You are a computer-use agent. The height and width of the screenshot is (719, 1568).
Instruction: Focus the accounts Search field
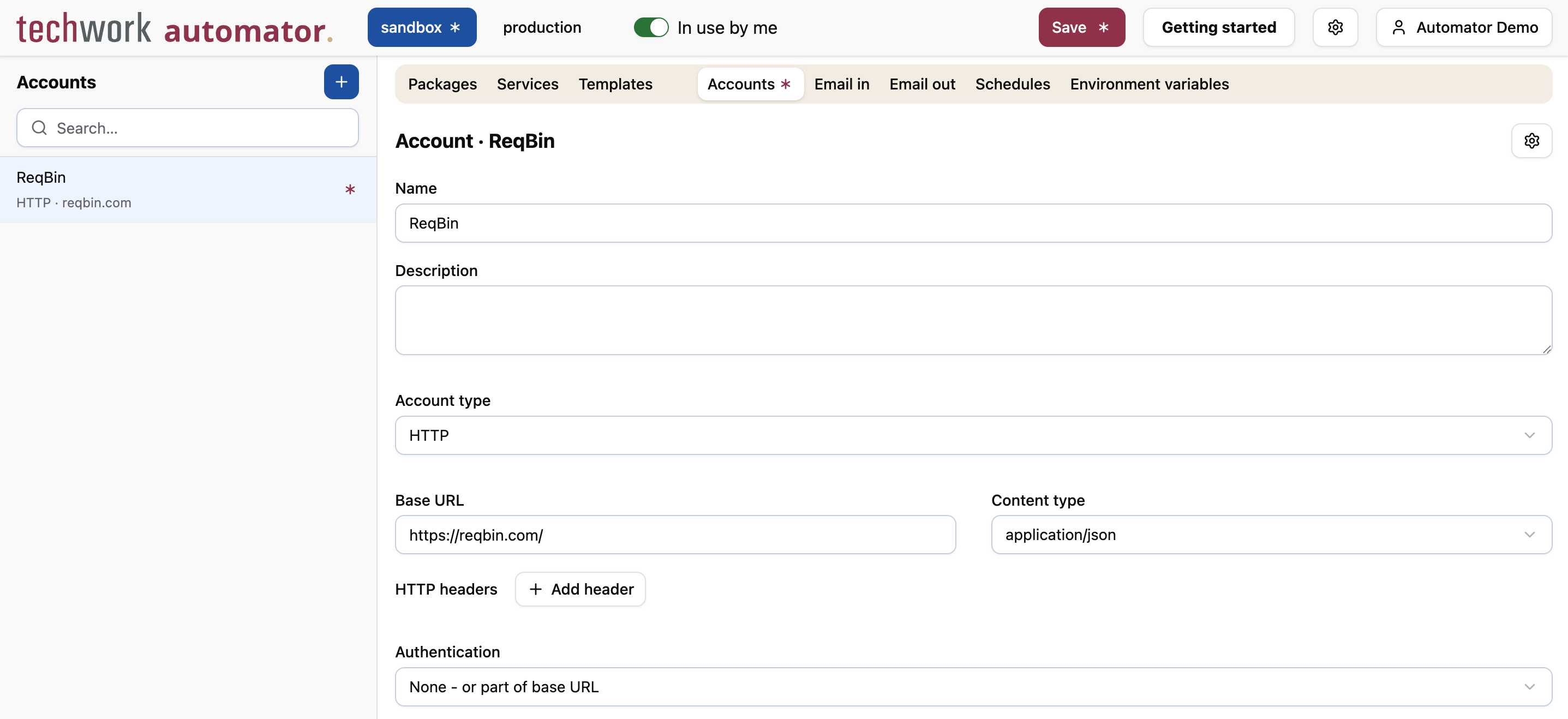188,128
